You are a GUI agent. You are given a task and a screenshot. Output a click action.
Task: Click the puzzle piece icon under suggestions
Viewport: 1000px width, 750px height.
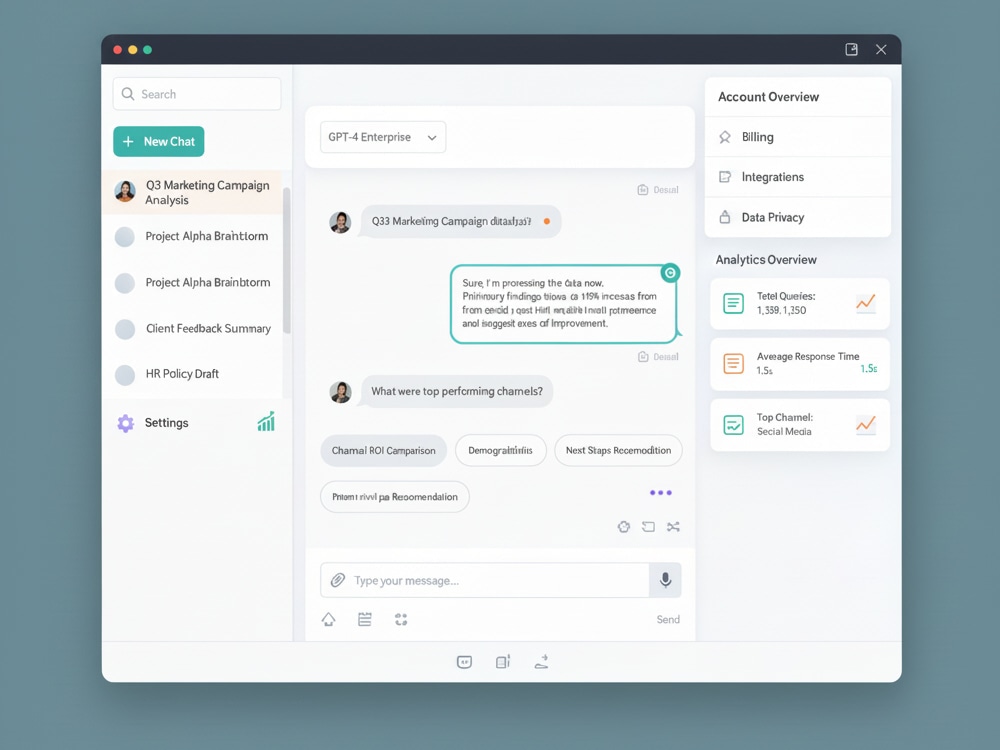tap(624, 527)
